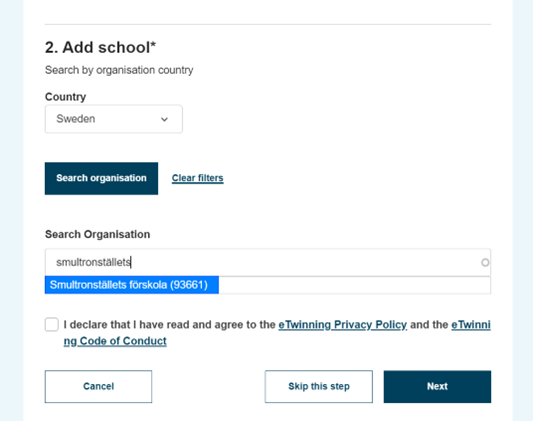This screenshot has width=533, height=421.
Task: Tick the privacy policy declaration checkbox
Action: click(x=52, y=324)
